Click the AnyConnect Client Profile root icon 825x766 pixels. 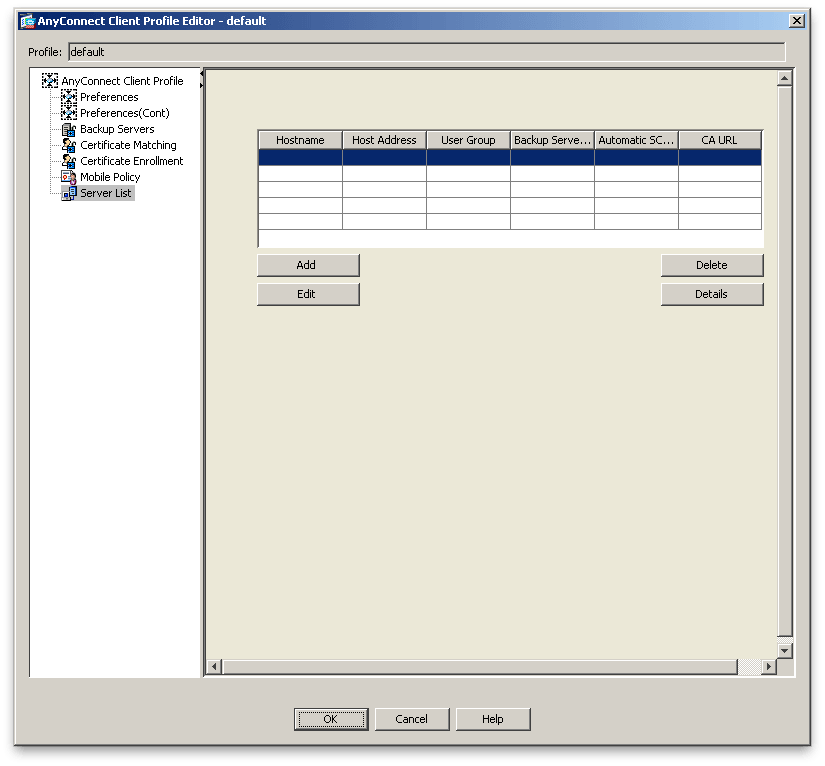(x=49, y=80)
